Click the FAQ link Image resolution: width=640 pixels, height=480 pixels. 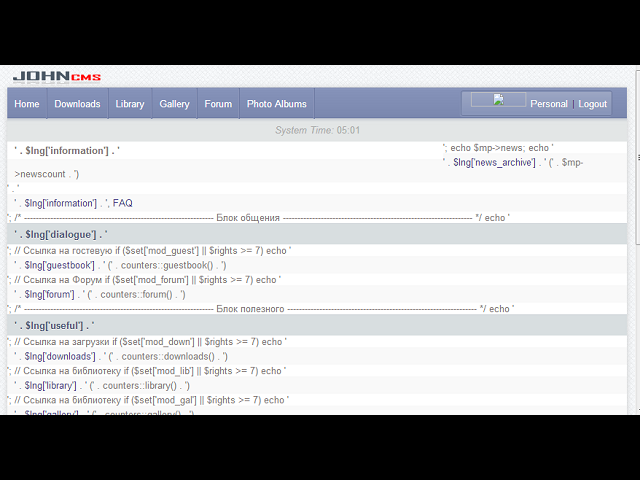click(123, 203)
